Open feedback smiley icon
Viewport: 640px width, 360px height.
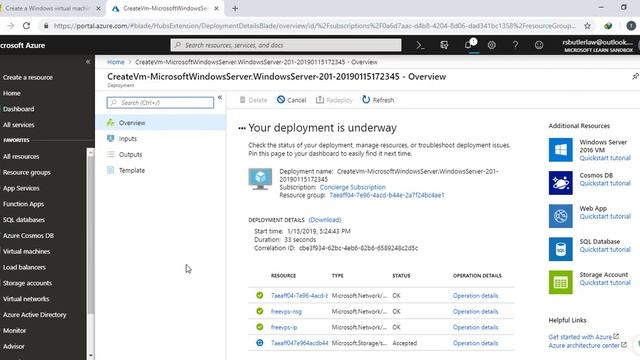(x=539, y=45)
